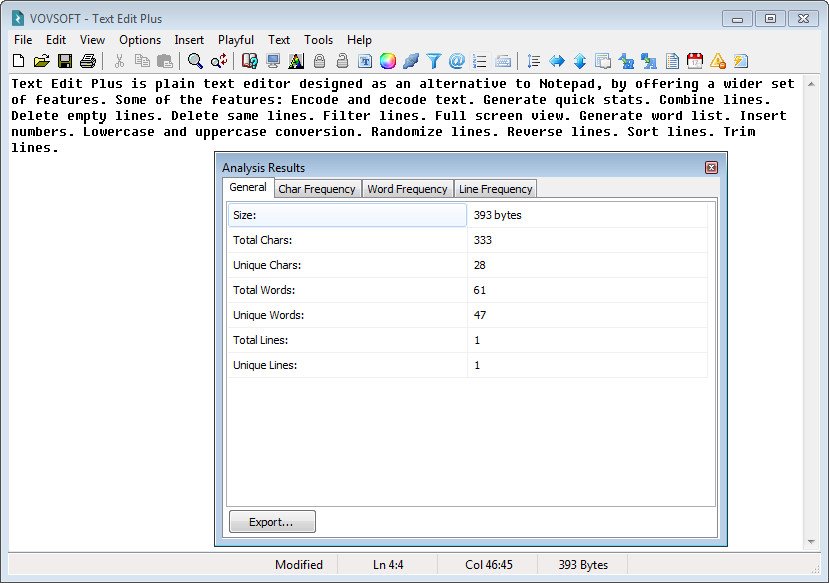Click the blue funnel filter icon
The height and width of the screenshot is (583, 829).
434,61
